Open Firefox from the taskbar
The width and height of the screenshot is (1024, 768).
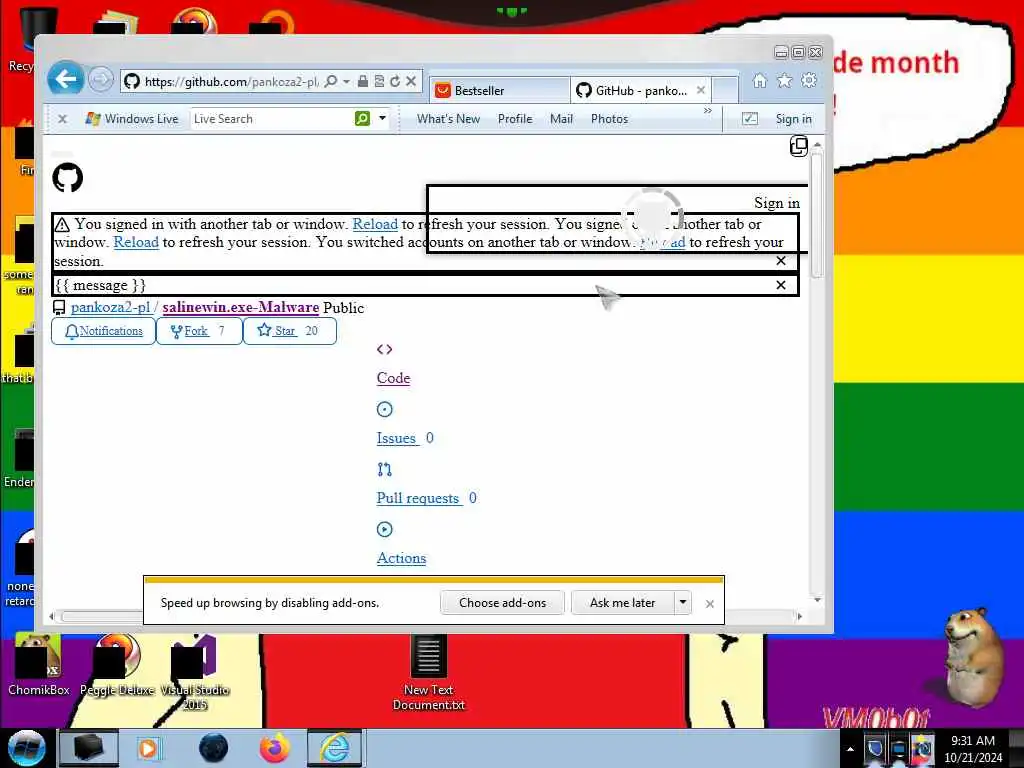tap(275, 748)
